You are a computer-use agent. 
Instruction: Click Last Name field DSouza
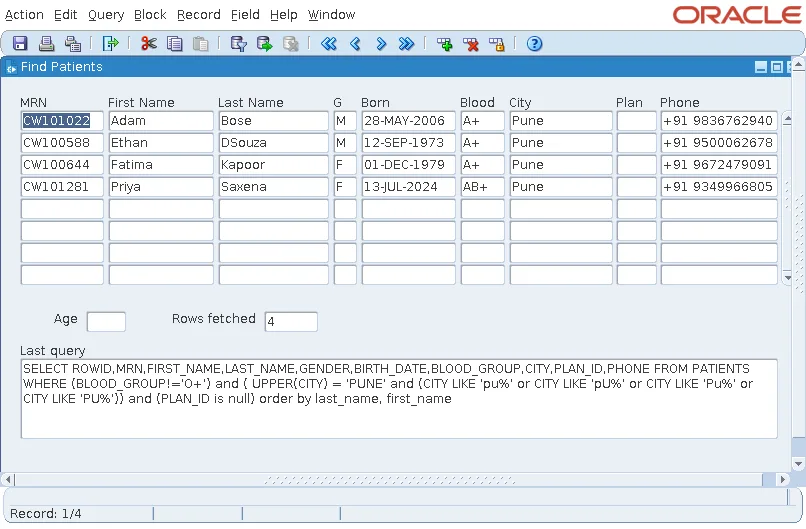coord(273,143)
